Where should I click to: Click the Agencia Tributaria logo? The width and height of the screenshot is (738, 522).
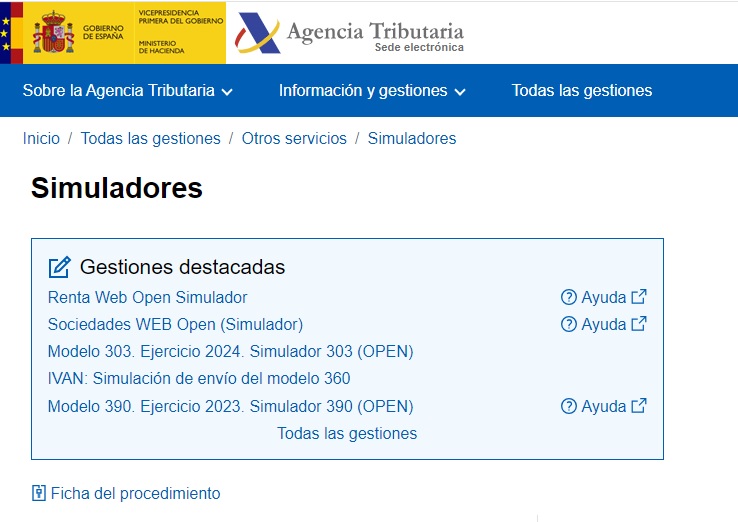pos(349,33)
